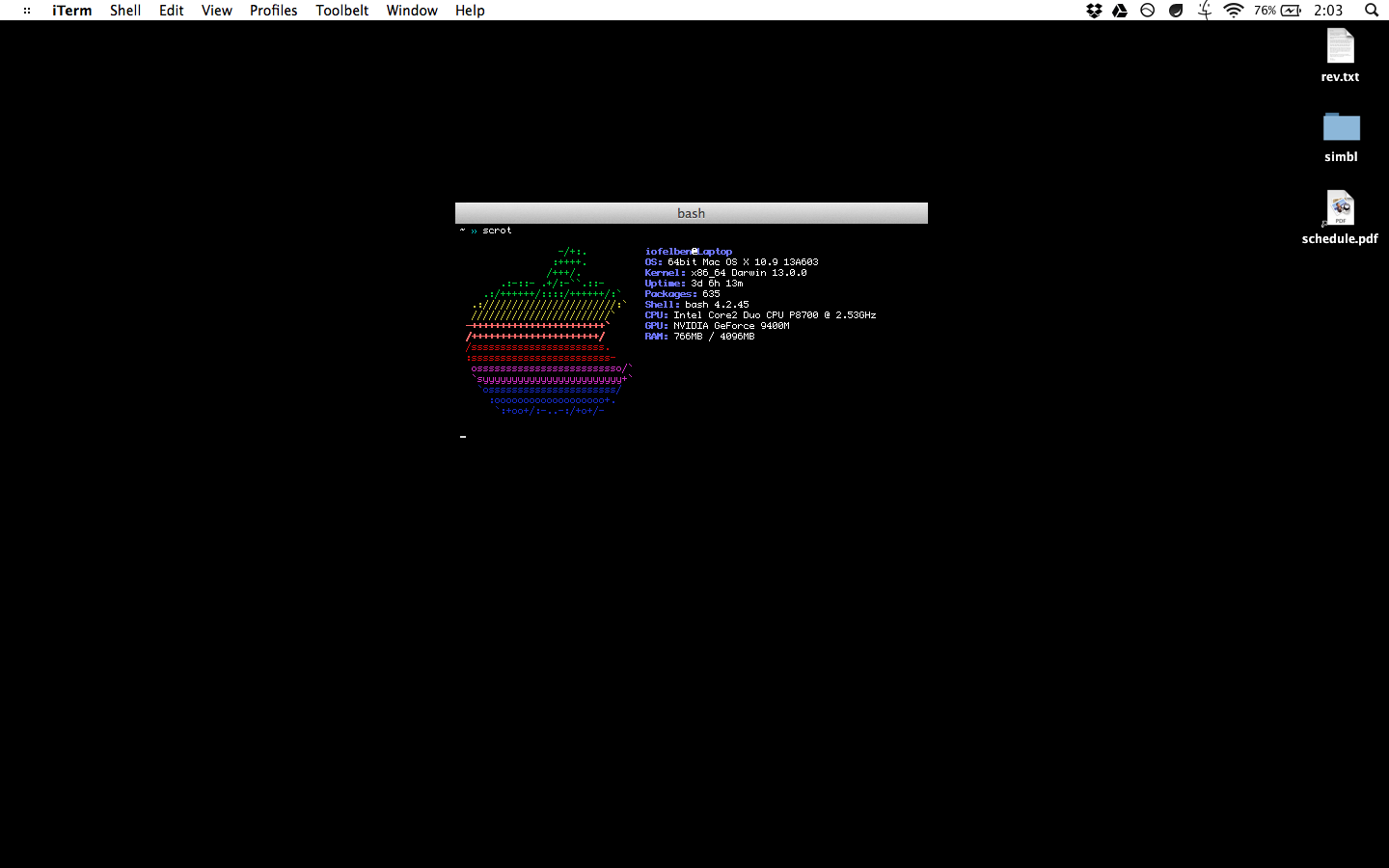Click the user@Laptop hostname text
The width and height of the screenshot is (1389, 868).
click(x=689, y=252)
